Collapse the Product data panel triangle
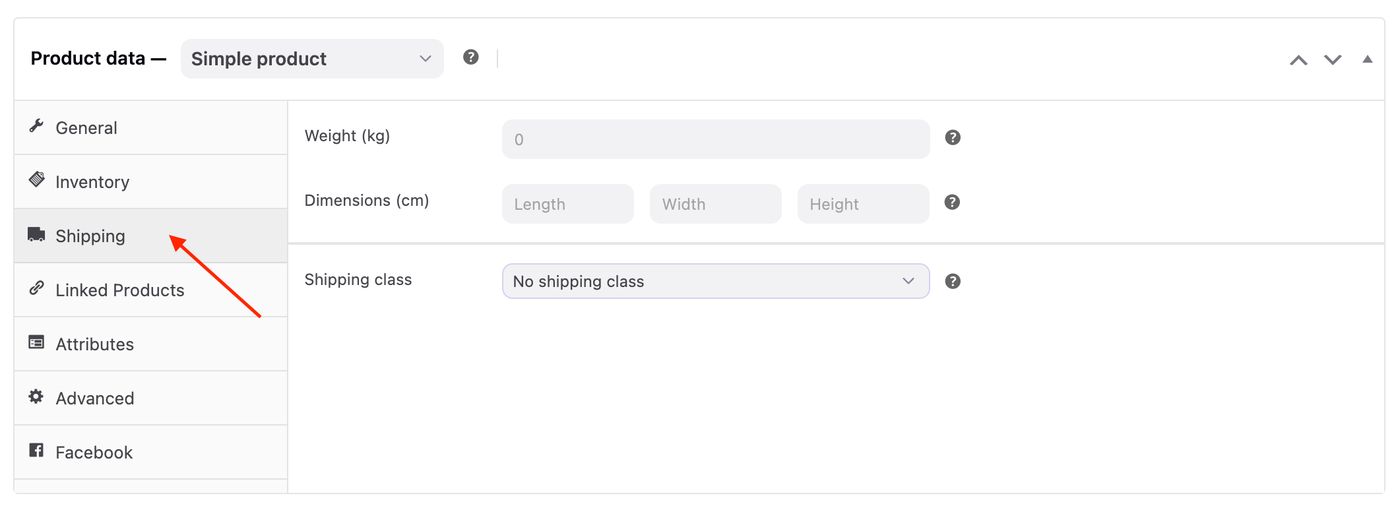This screenshot has height=508, width=1400. (1367, 59)
